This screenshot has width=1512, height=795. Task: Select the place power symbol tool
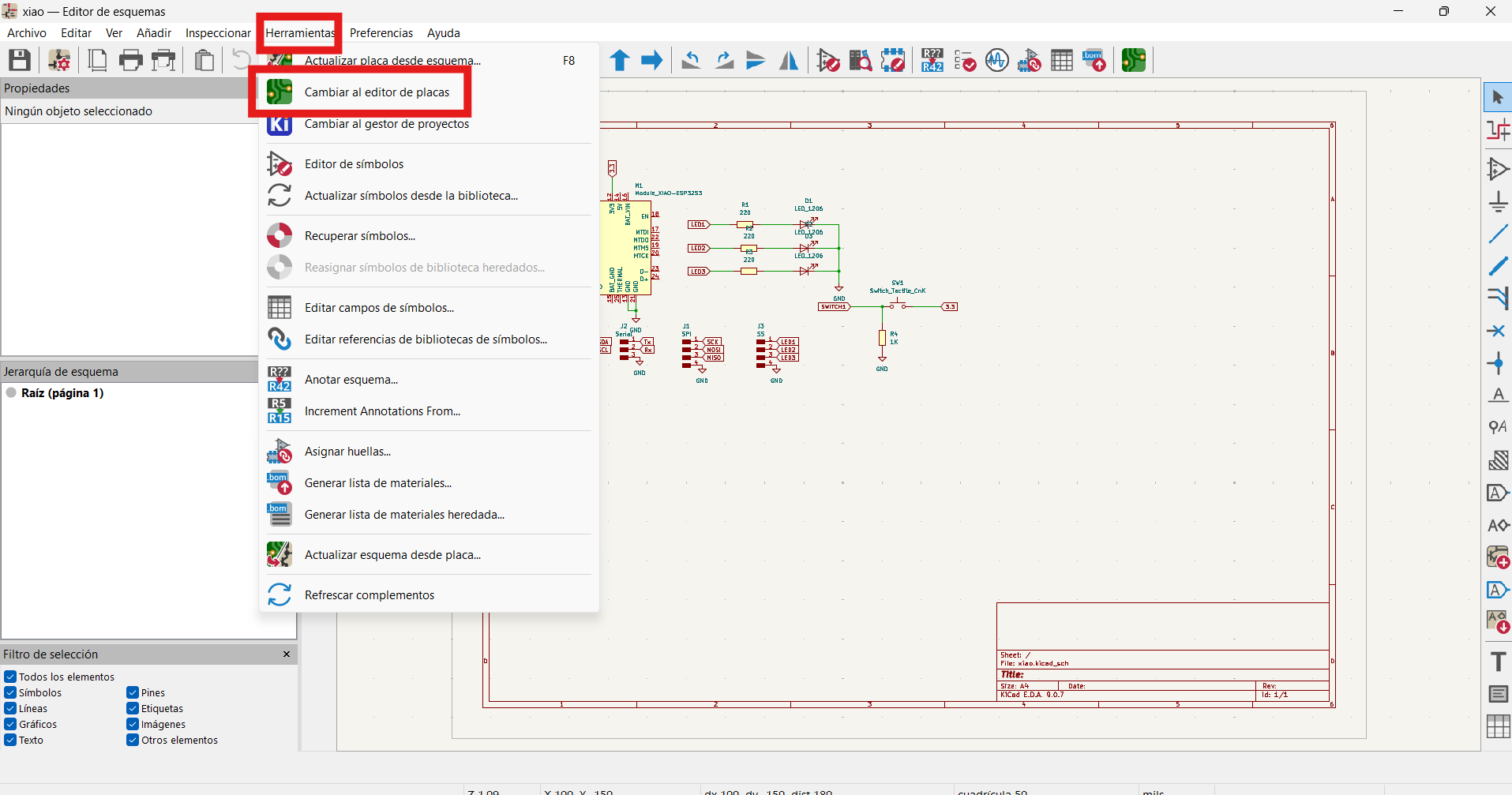(x=1498, y=201)
